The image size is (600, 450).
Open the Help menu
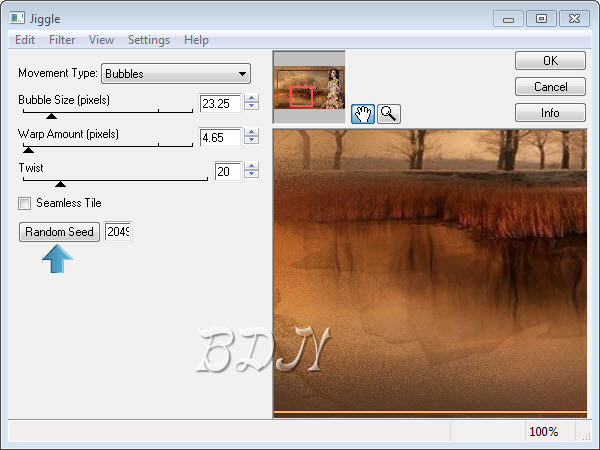[196, 40]
